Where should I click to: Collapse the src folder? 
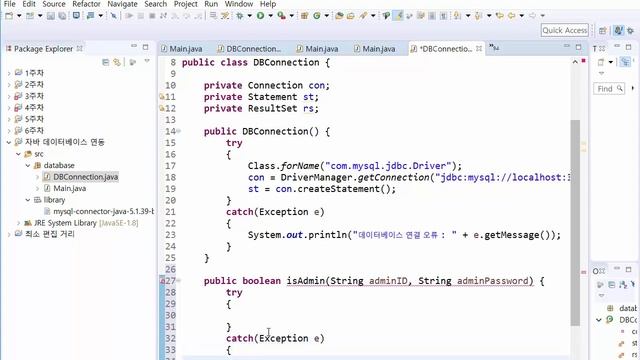[18, 154]
